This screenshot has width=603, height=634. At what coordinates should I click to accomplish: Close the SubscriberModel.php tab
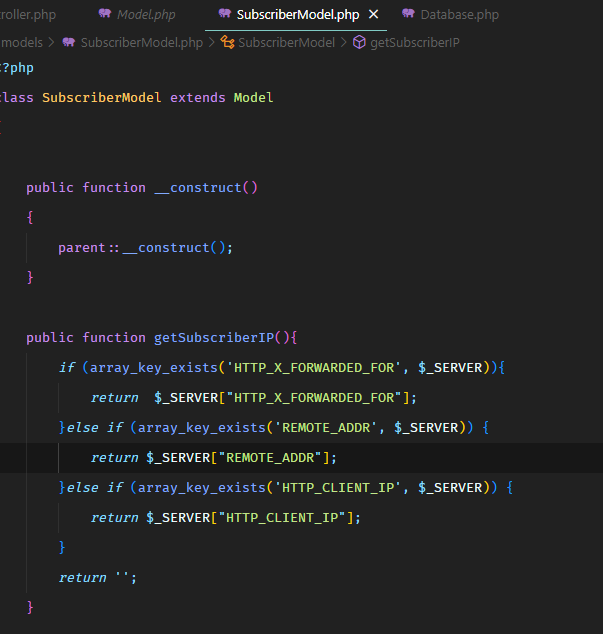tap(374, 15)
